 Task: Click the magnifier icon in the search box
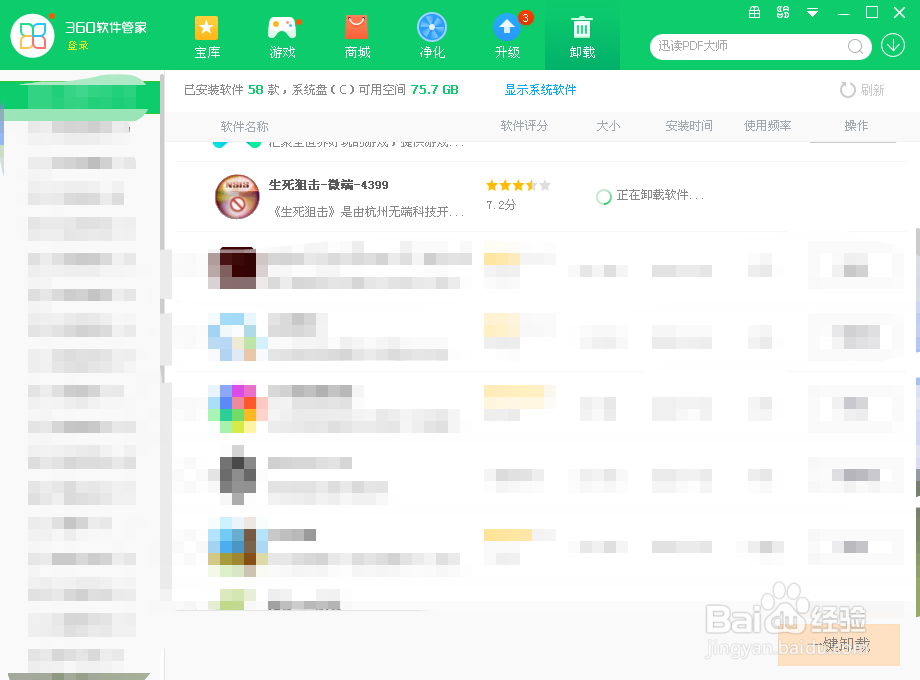coord(856,47)
